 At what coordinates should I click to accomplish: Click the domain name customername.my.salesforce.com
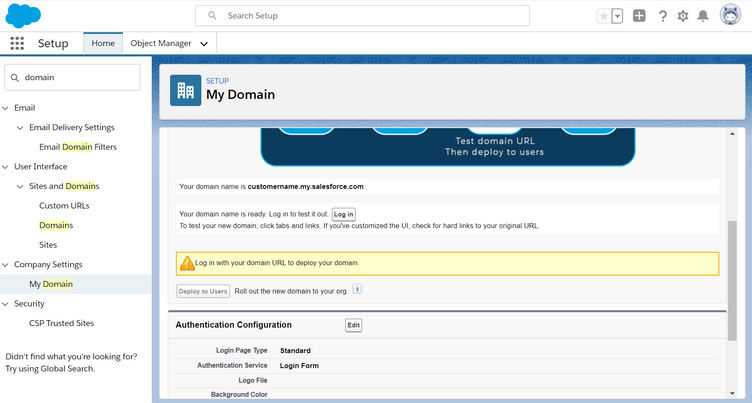[x=306, y=187]
